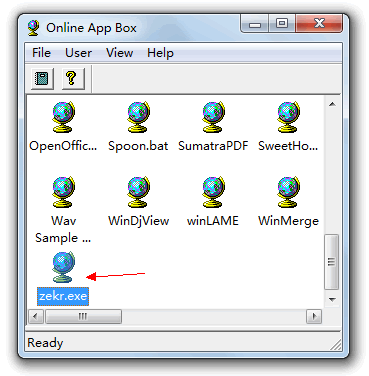Click the 'Ready' status bar text

45,343
